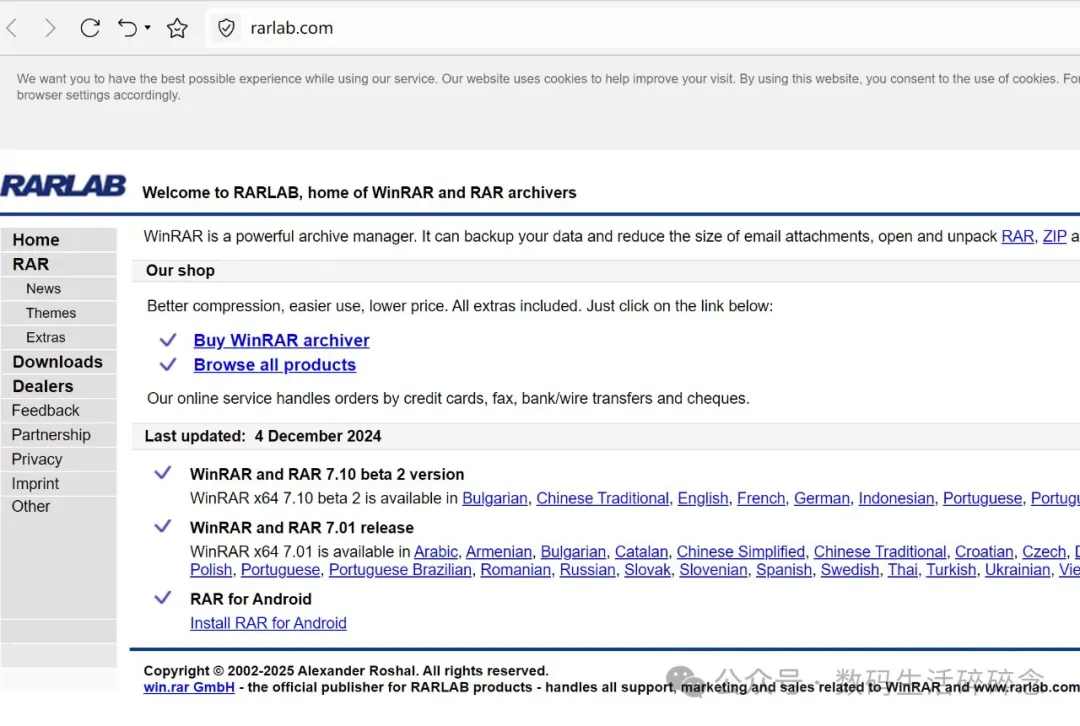This screenshot has height=726, width=1080.
Task: Download 7.10 beta 2 in German
Action: 822,499
